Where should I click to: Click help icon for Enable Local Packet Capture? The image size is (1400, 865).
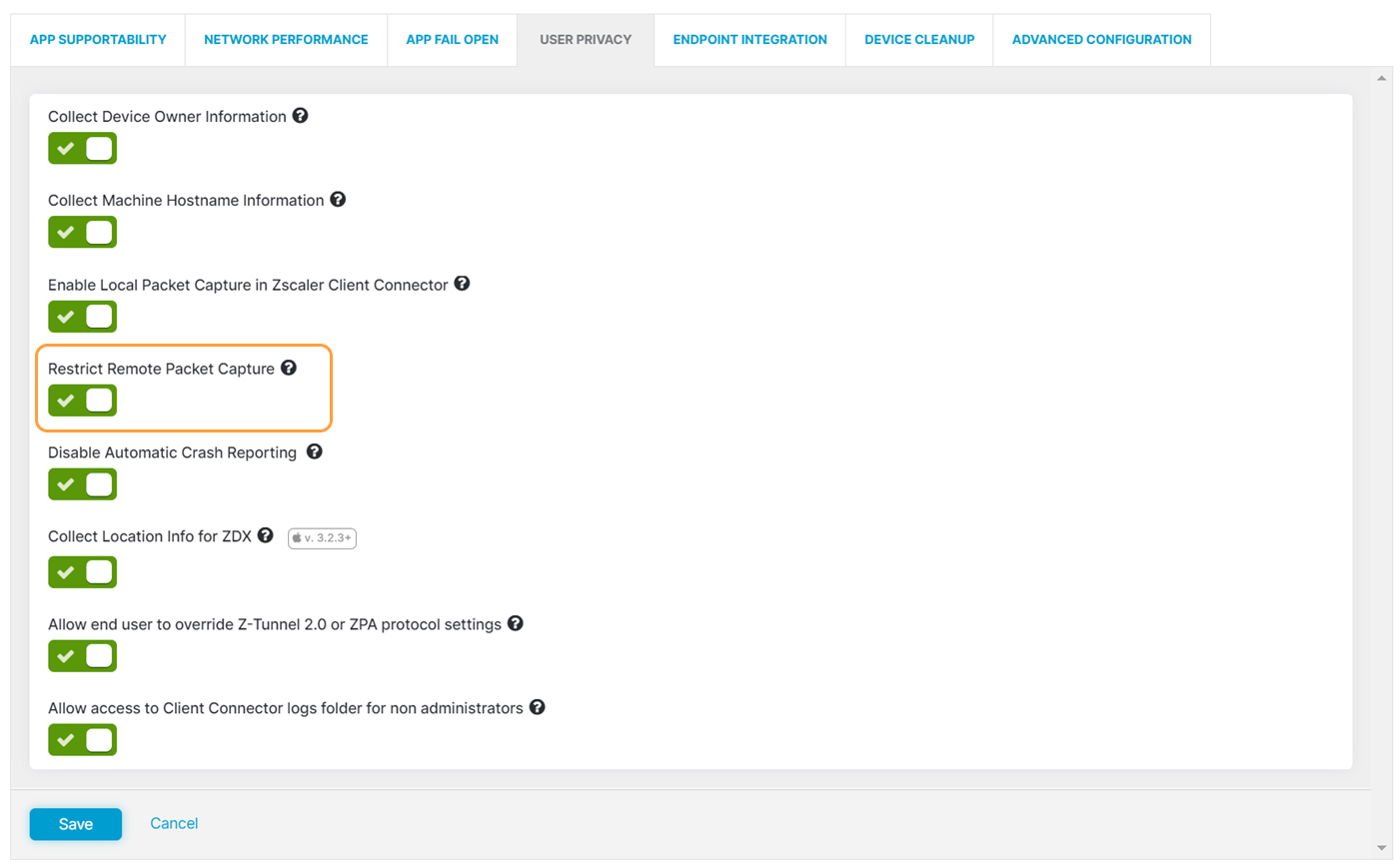tap(462, 284)
